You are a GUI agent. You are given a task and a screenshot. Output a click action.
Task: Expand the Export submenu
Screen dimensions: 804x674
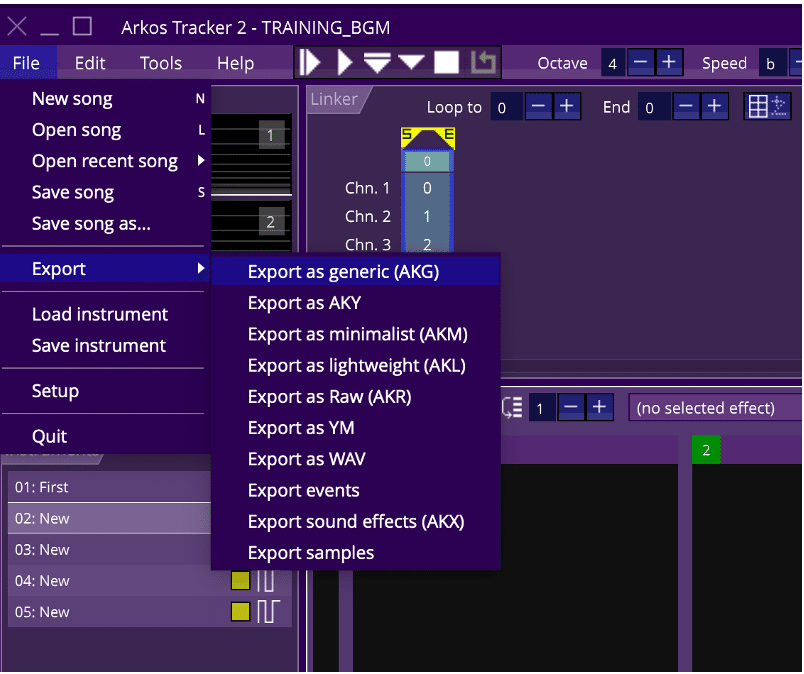point(105,269)
